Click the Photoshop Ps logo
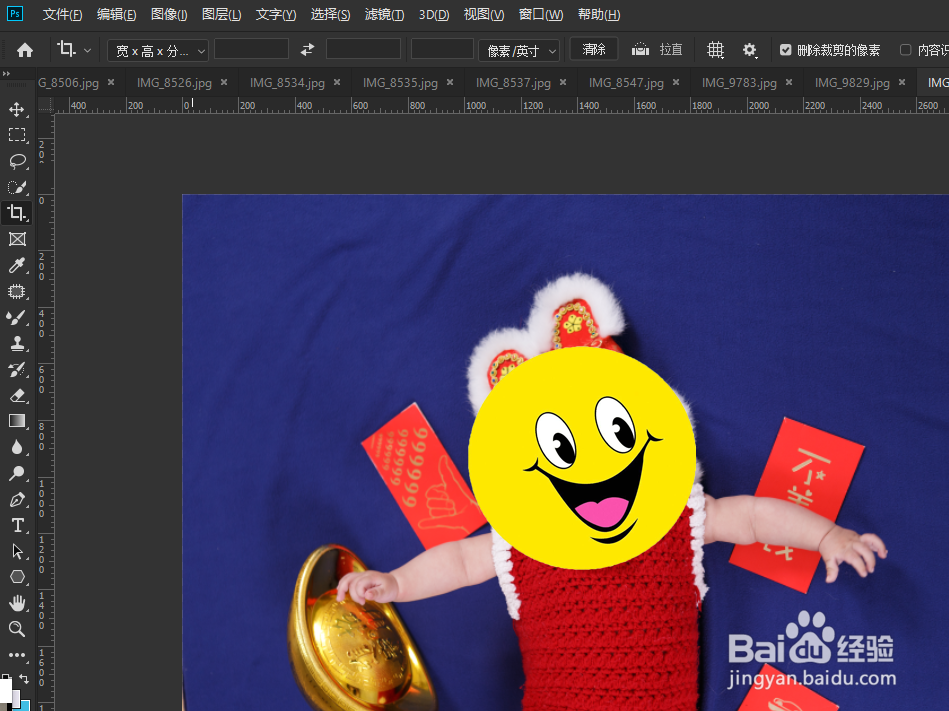949x711 pixels. (15, 13)
